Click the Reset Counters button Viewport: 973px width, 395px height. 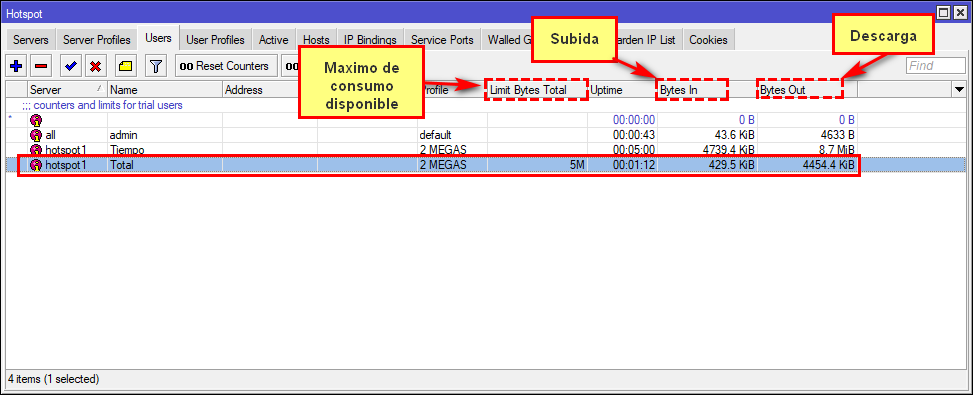[226, 66]
